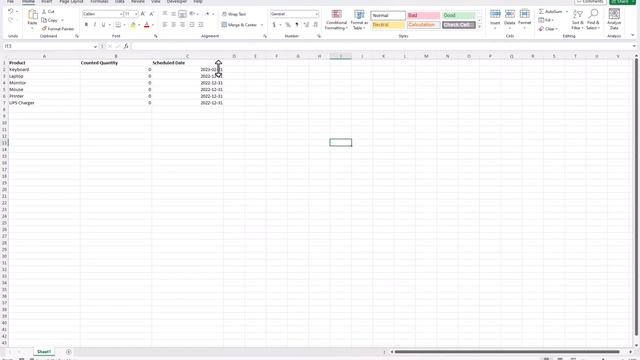Apply the Bad cell style

click(423, 16)
